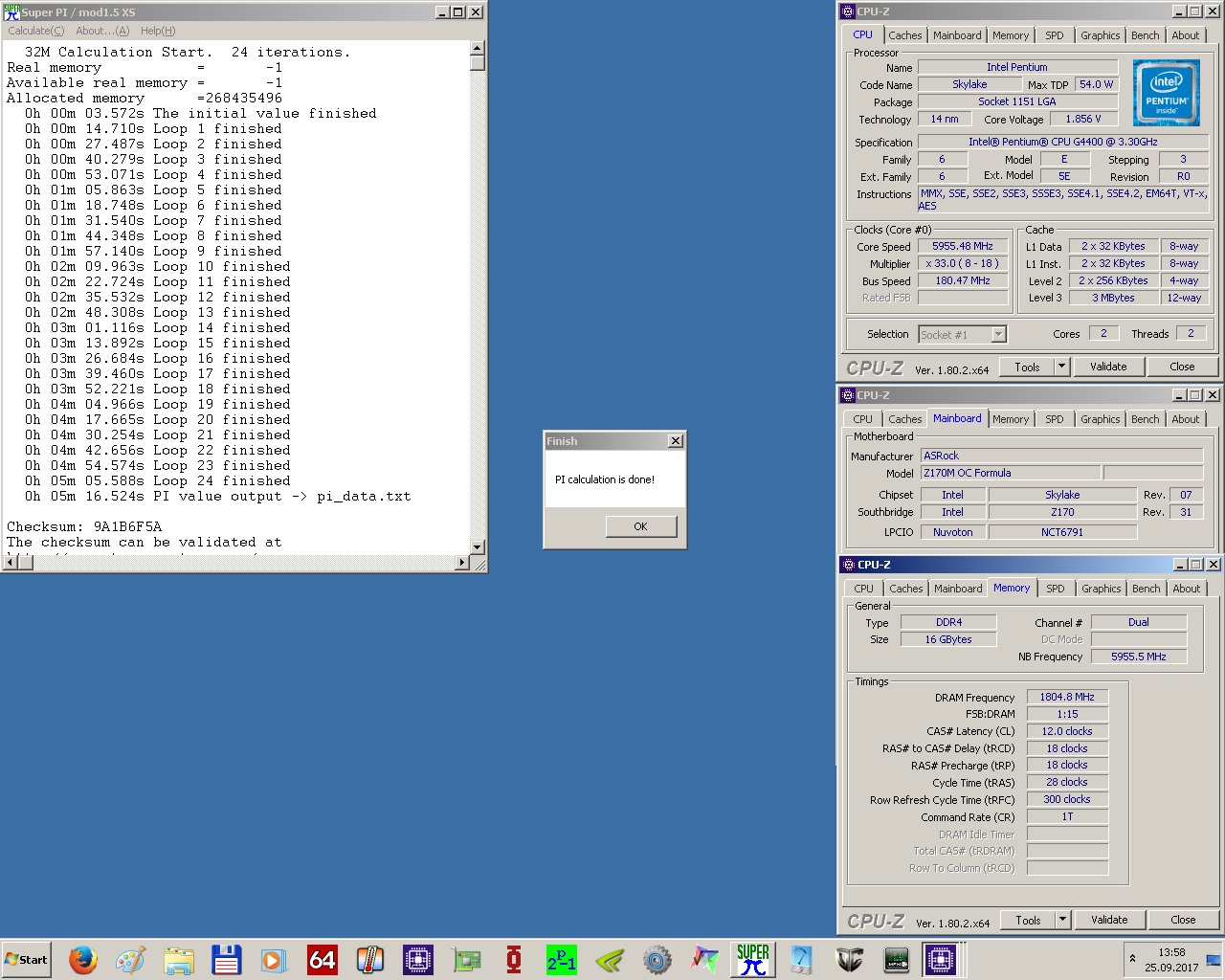Open the green graphics card taskbar icon
The image size is (1225, 980).
466,959
